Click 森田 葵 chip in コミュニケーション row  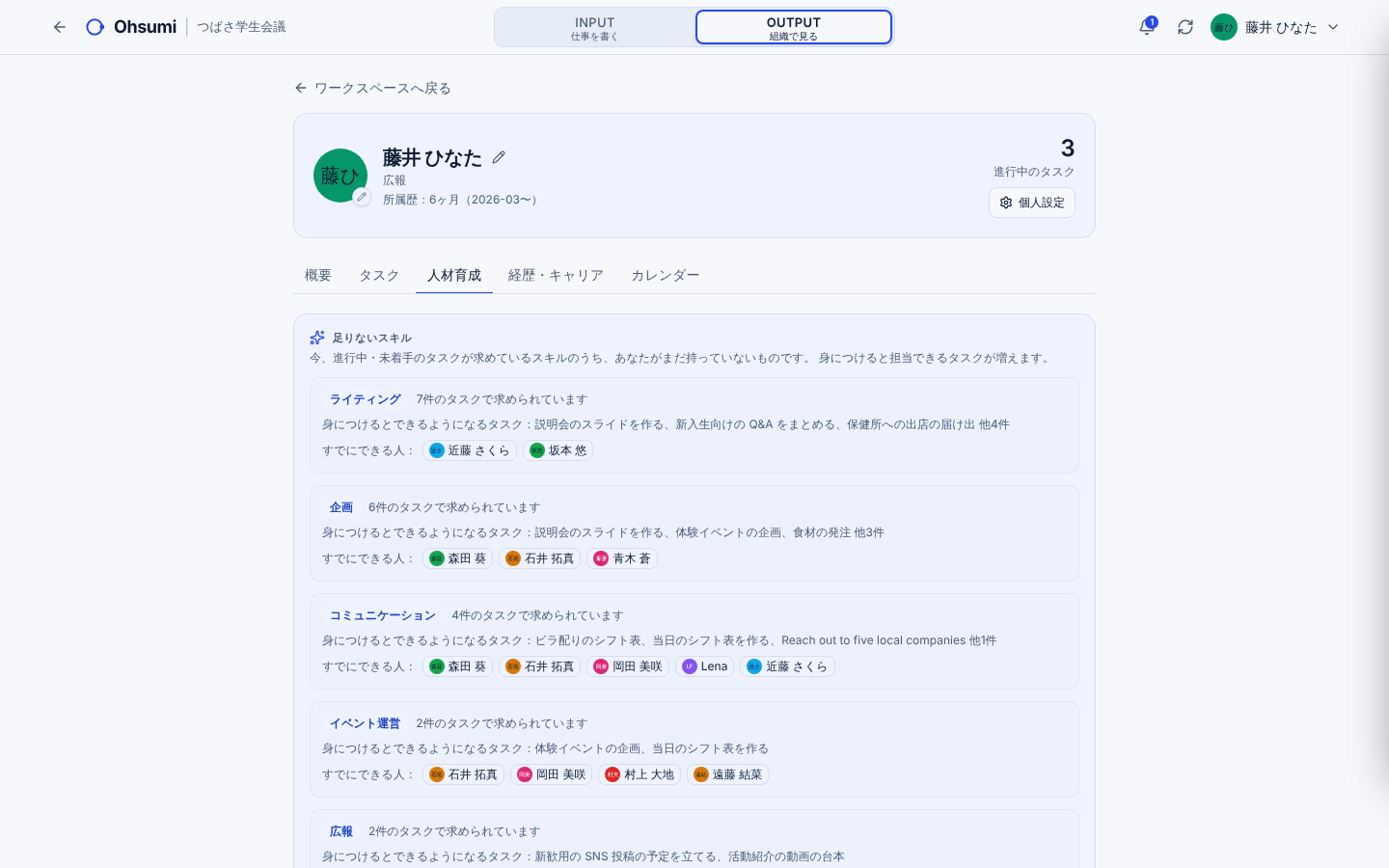pyautogui.click(x=458, y=666)
